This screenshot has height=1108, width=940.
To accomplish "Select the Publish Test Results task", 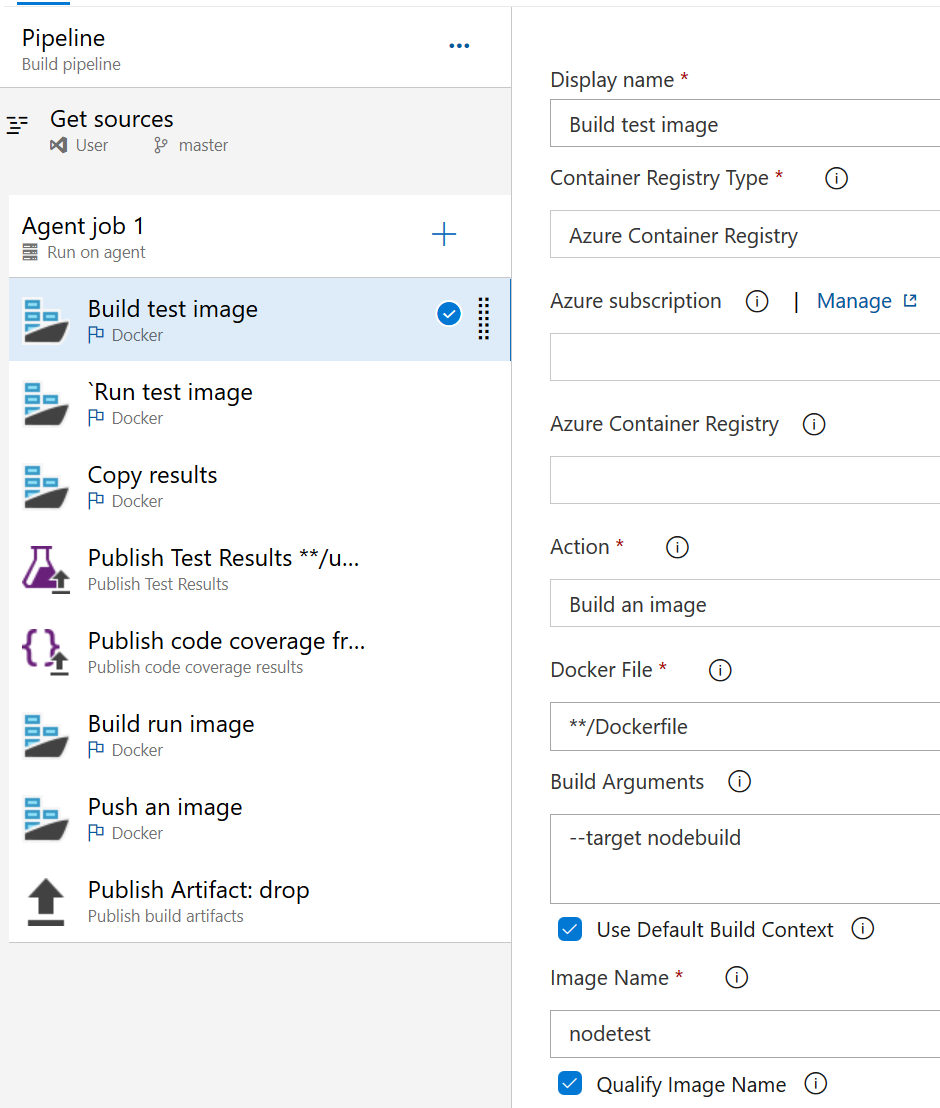I will point(260,569).
